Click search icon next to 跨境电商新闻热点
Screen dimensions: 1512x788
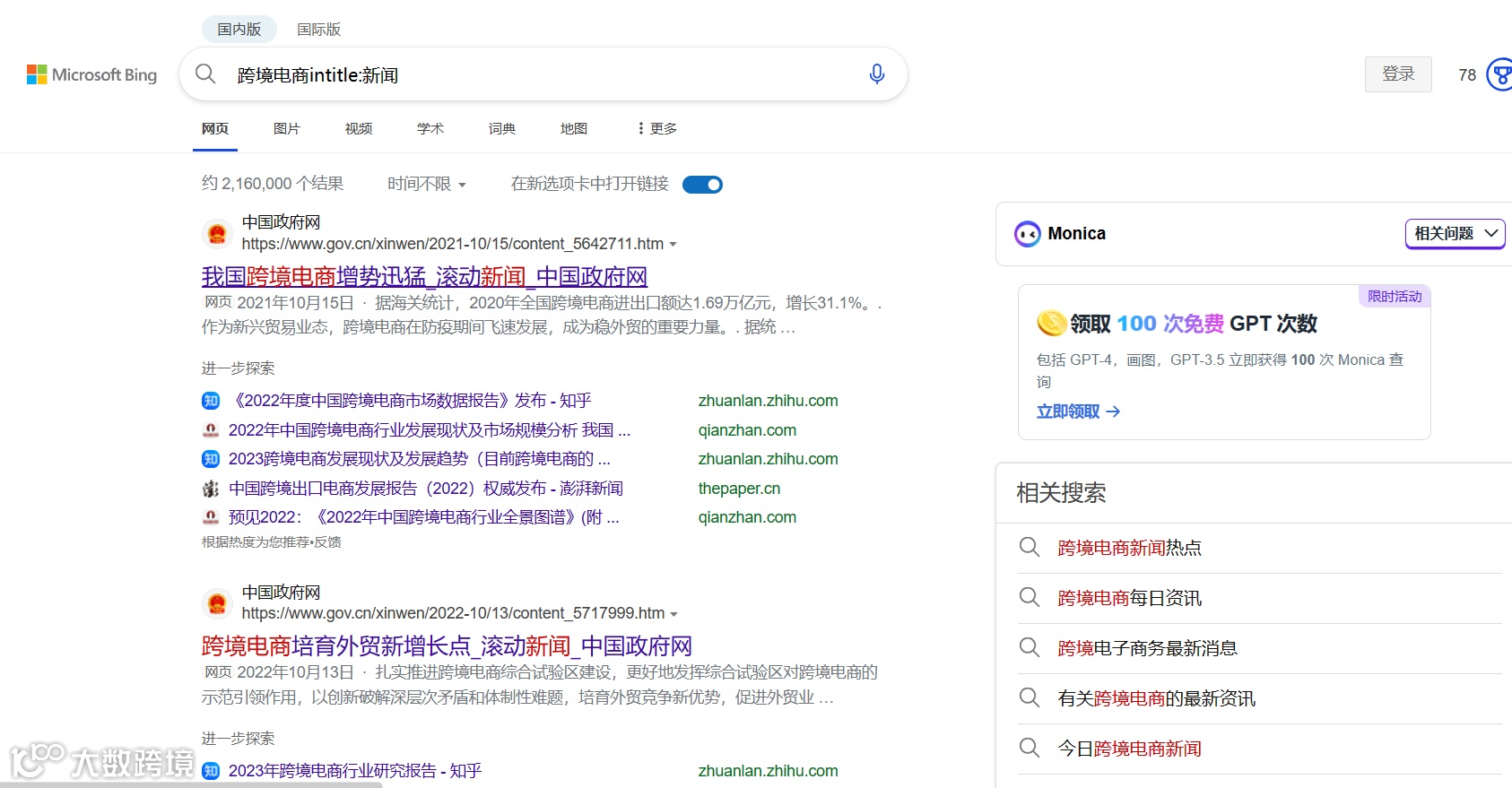1030,547
